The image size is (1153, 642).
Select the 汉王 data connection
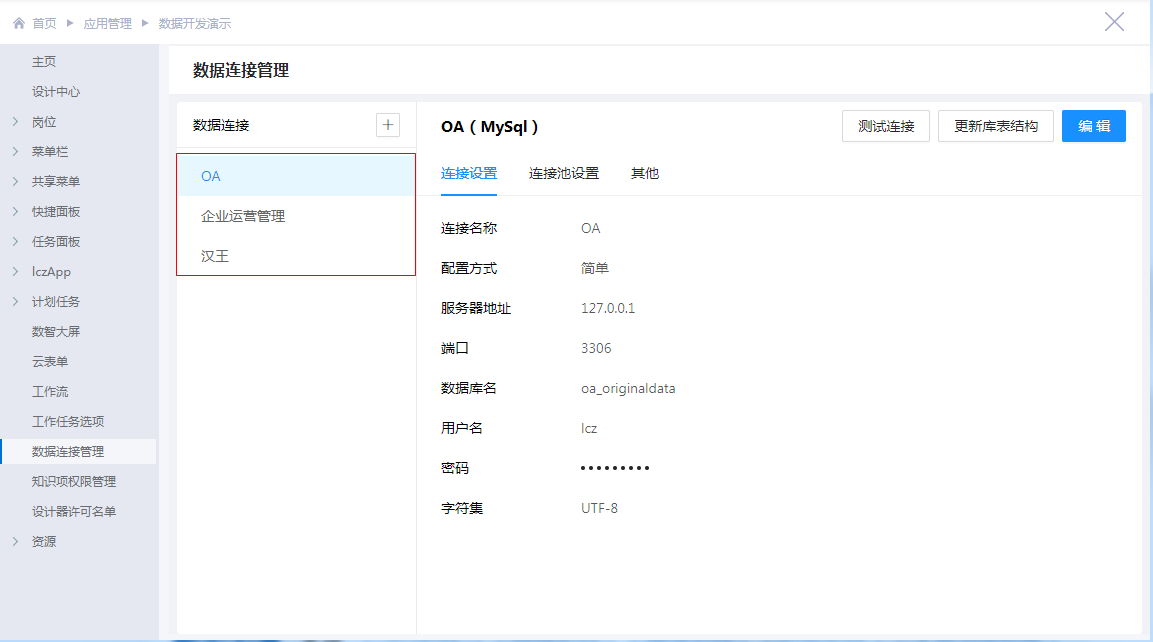point(215,256)
